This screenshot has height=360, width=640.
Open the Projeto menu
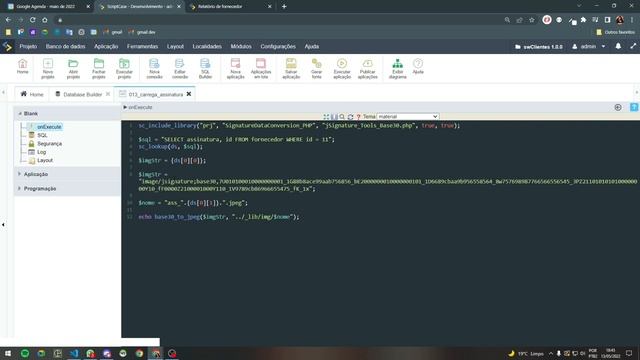[x=28, y=47]
